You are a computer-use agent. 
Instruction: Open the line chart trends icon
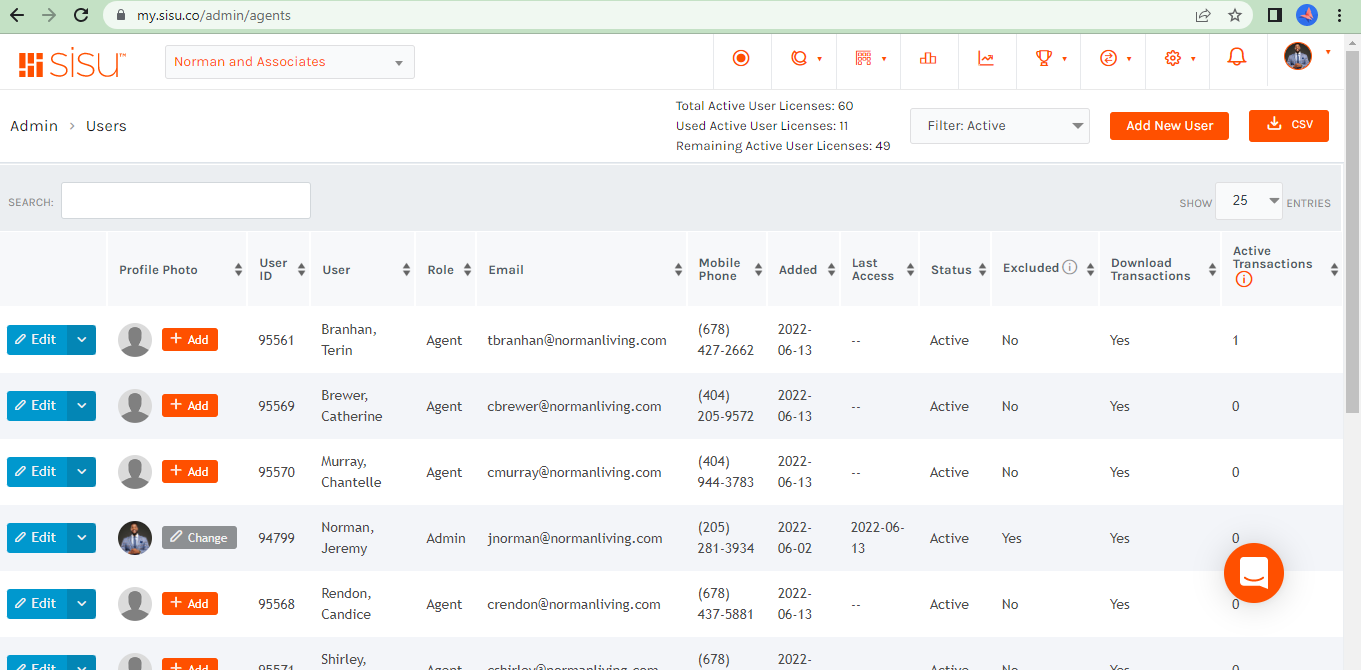[986, 58]
